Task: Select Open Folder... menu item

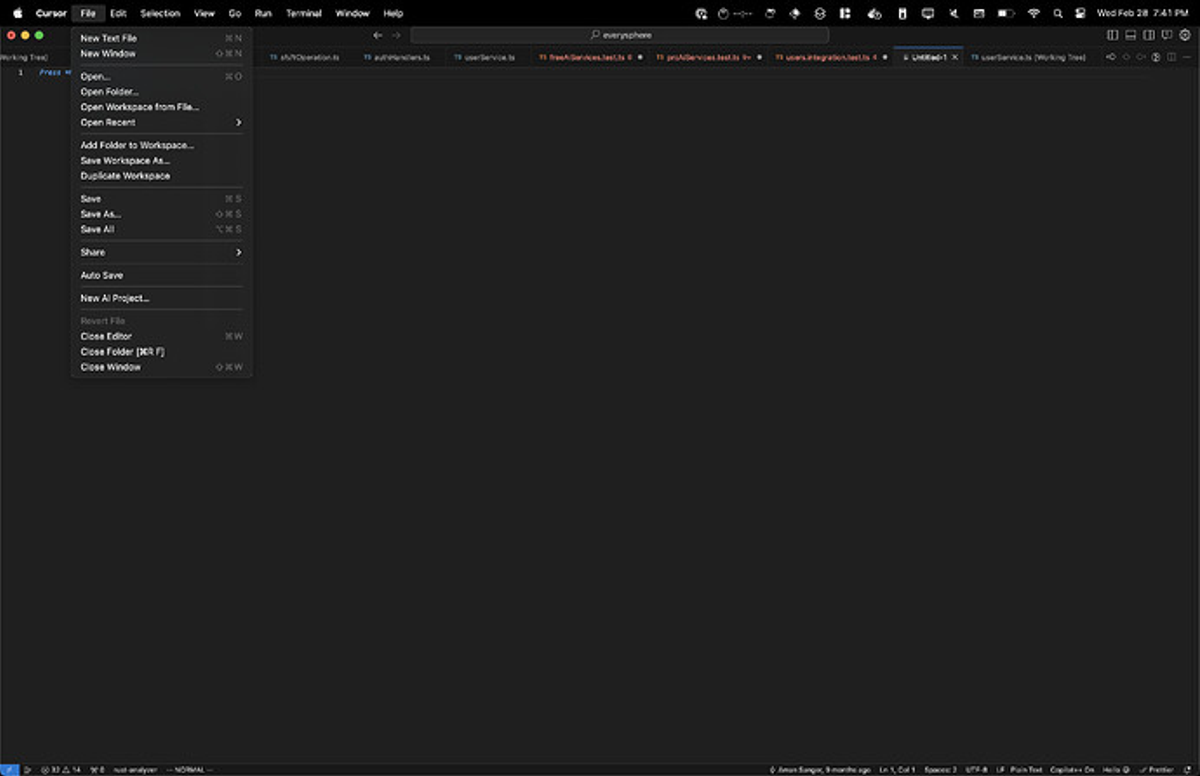Action: pos(161,92)
